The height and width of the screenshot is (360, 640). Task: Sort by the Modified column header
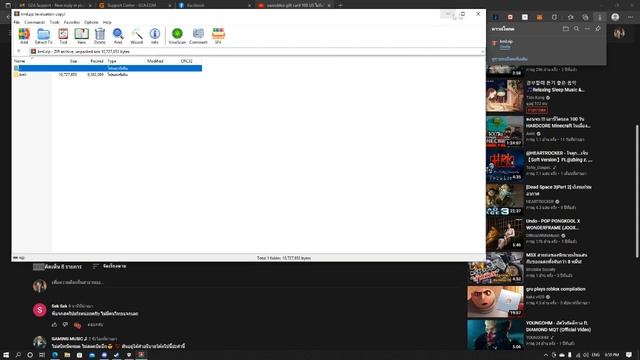click(x=155, y=61)
